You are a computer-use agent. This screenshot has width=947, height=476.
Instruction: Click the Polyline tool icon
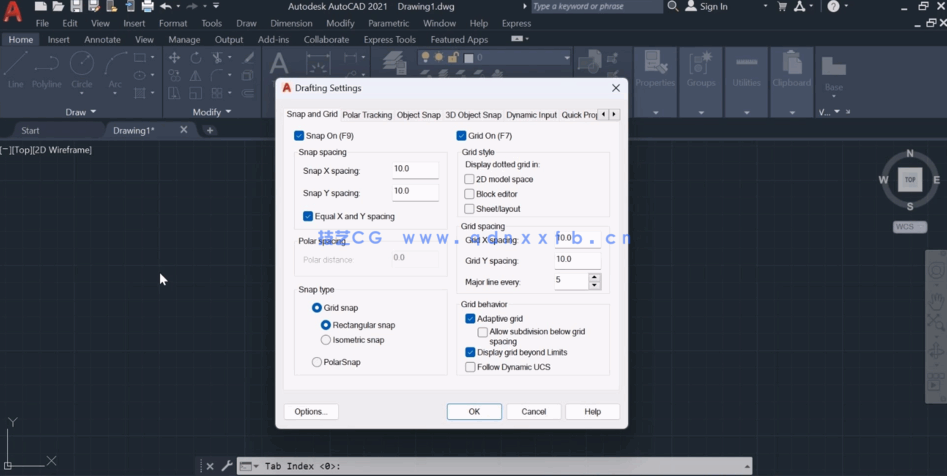pos(47,68)
